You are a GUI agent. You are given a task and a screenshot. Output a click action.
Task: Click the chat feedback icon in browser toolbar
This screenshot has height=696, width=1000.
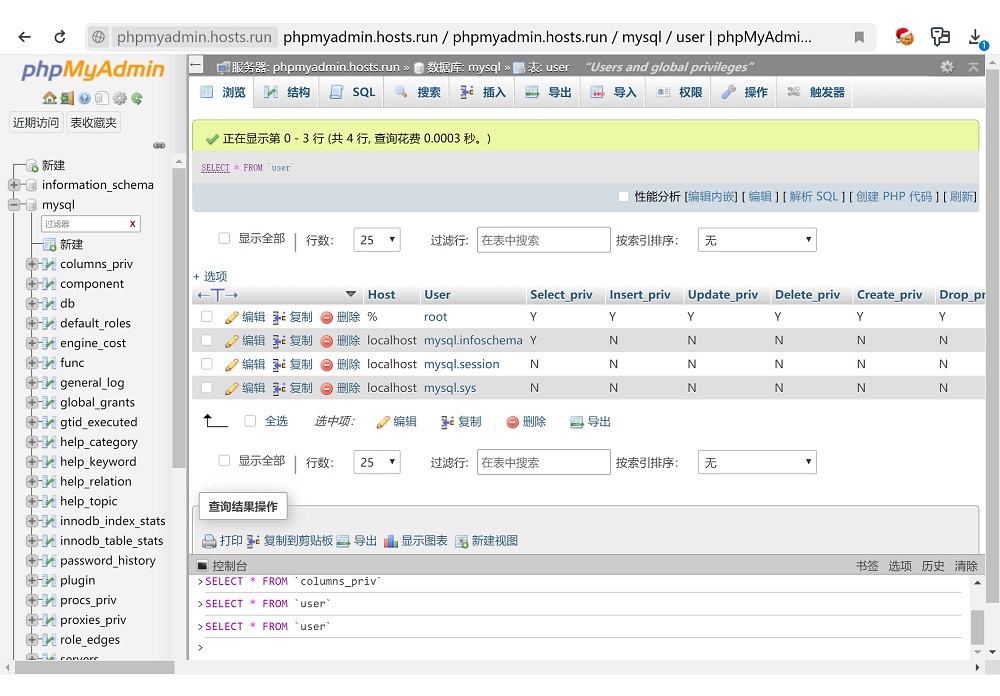[939, 37]
